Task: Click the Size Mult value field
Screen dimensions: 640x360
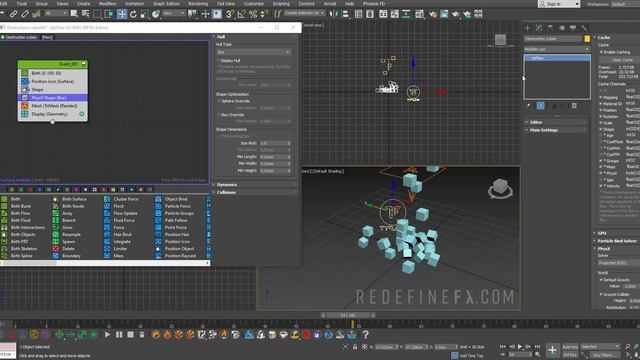Action: (272, 143)
